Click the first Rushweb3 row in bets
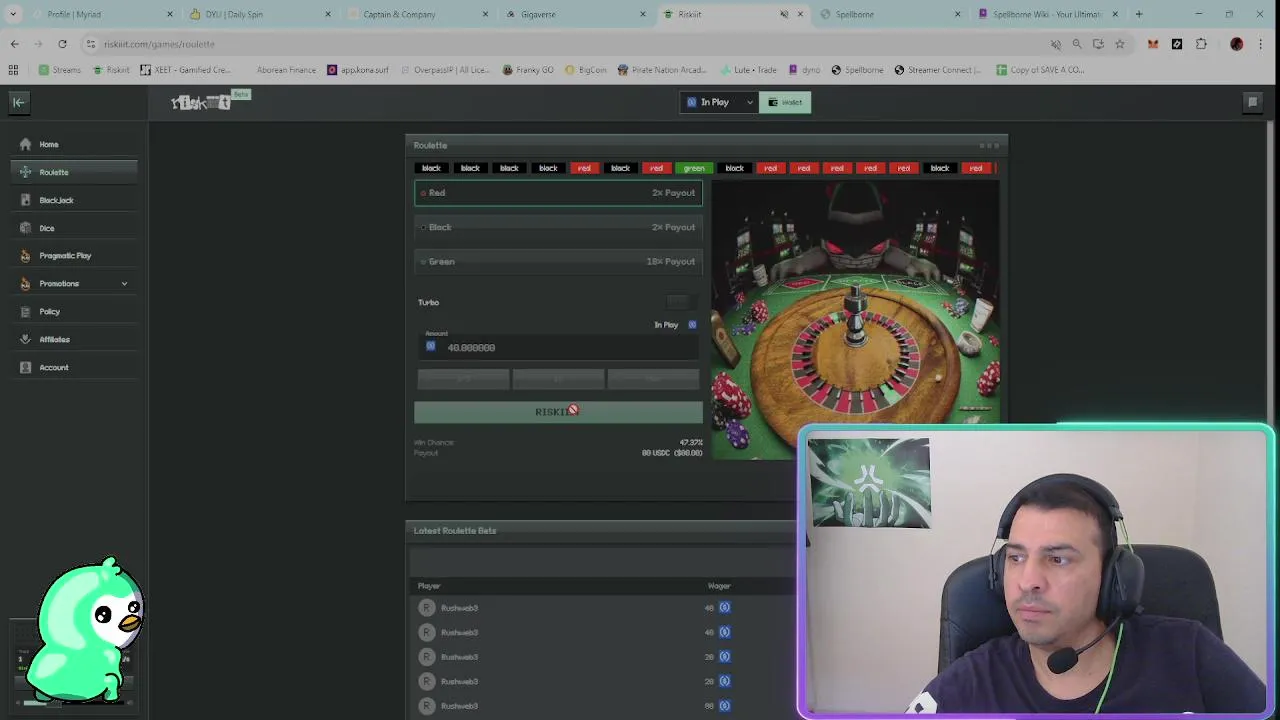Screen dimensions: 1280x720 pos(600,608)
